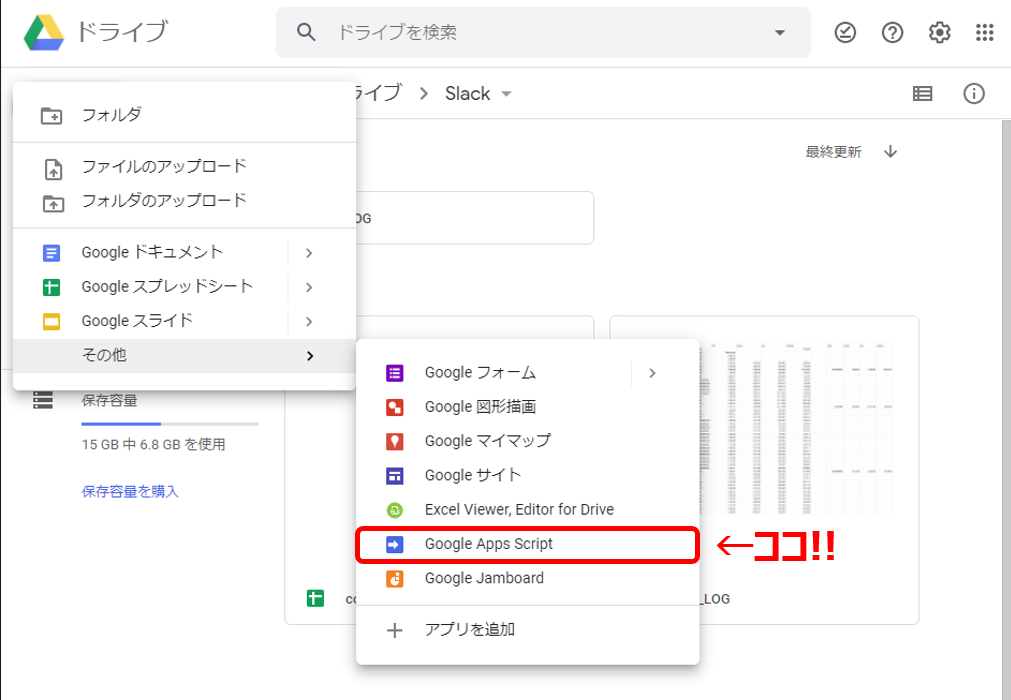Click the storage stack icon
The image size is (1011, 700).
[x=43, y=400]
